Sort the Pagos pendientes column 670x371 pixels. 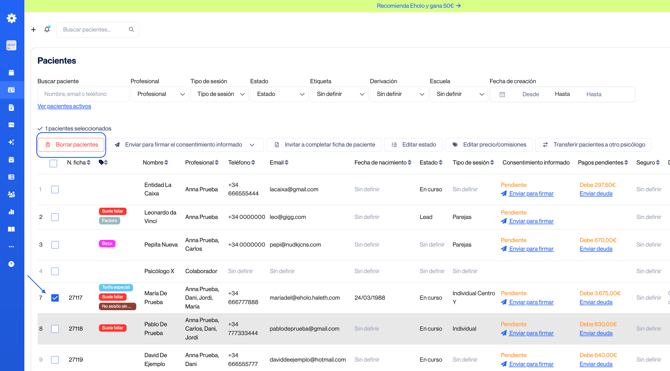pyautogui.click(x=602, y=162)
